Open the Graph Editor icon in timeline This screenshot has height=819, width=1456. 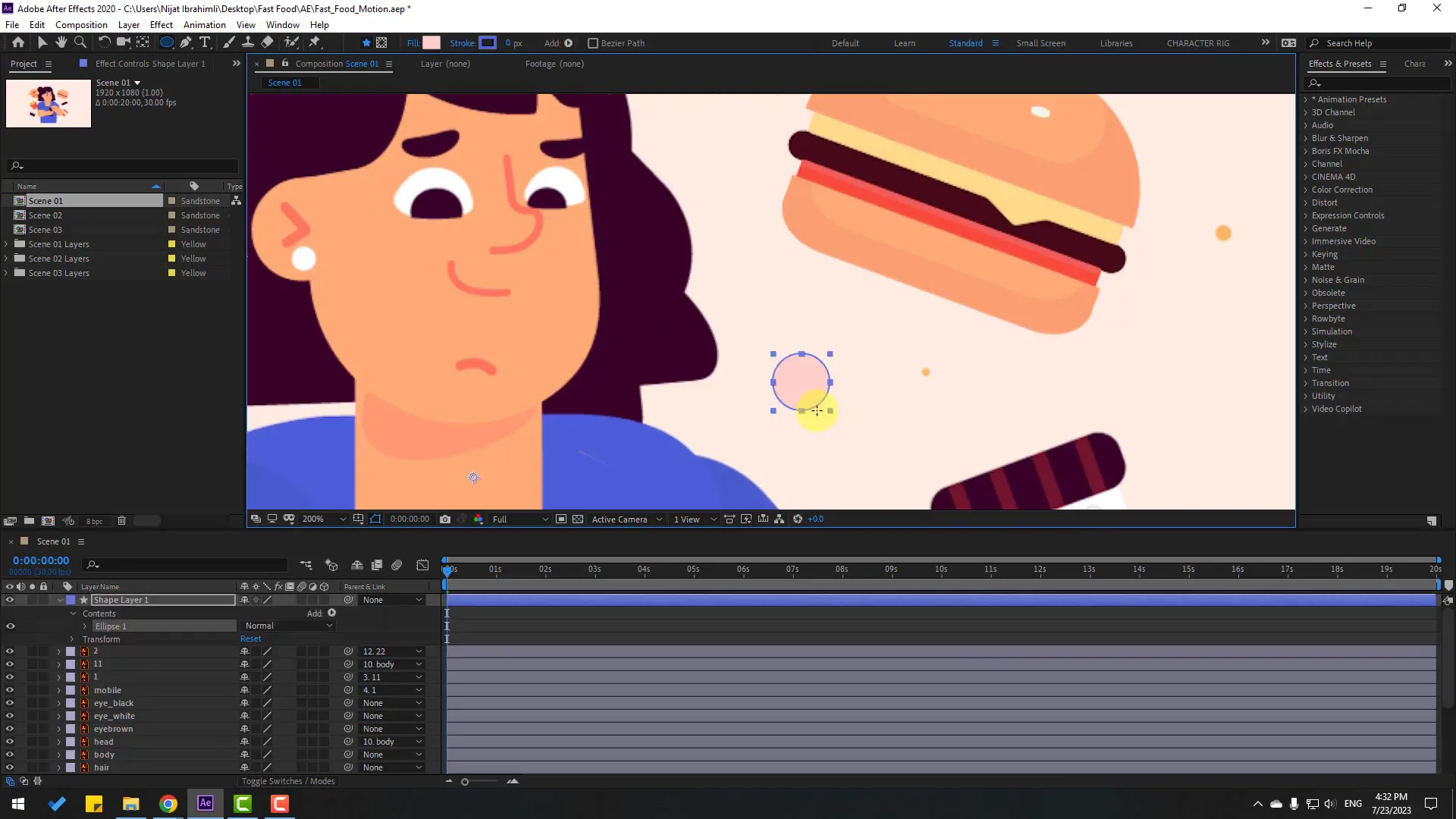[x=422, y=565]
